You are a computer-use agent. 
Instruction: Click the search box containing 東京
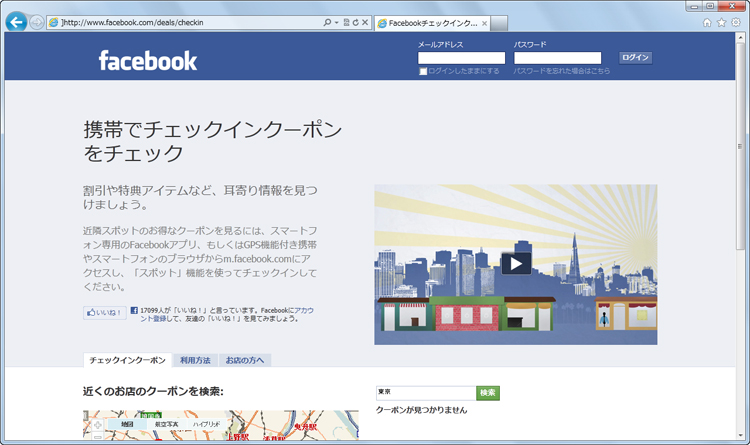(426, 393)
